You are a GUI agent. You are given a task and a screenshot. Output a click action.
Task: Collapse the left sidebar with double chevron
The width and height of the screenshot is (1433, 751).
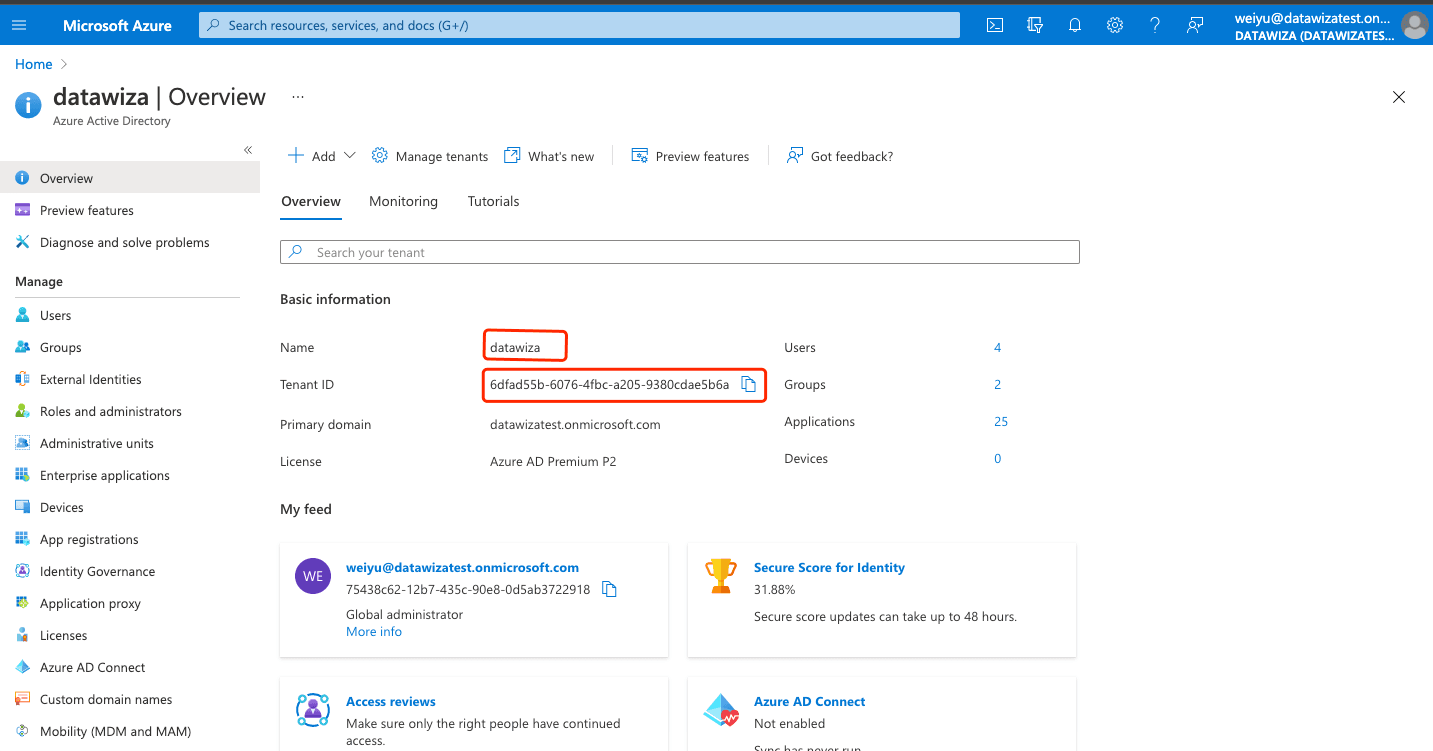point(248,150)
